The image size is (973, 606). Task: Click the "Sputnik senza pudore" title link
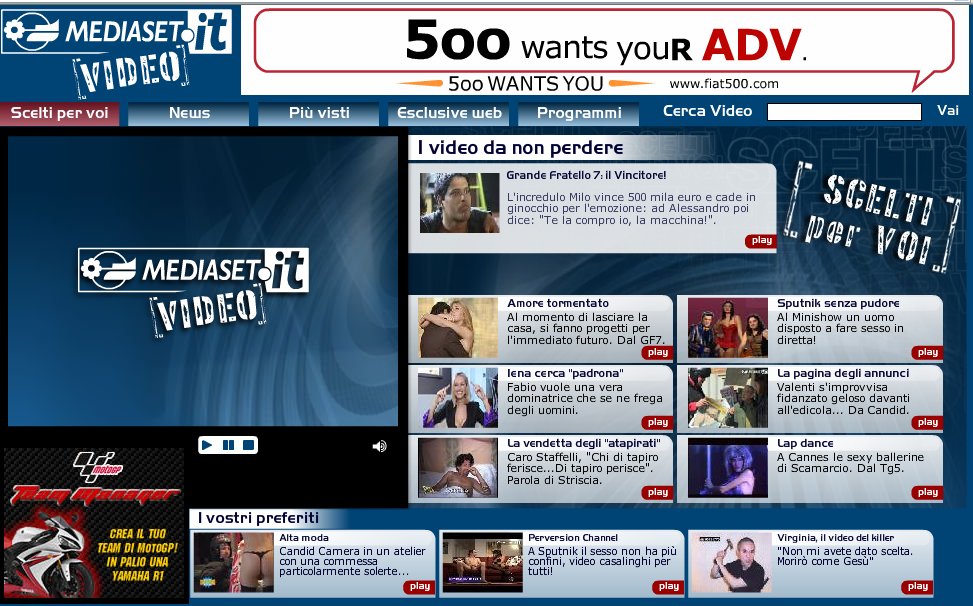838,303
